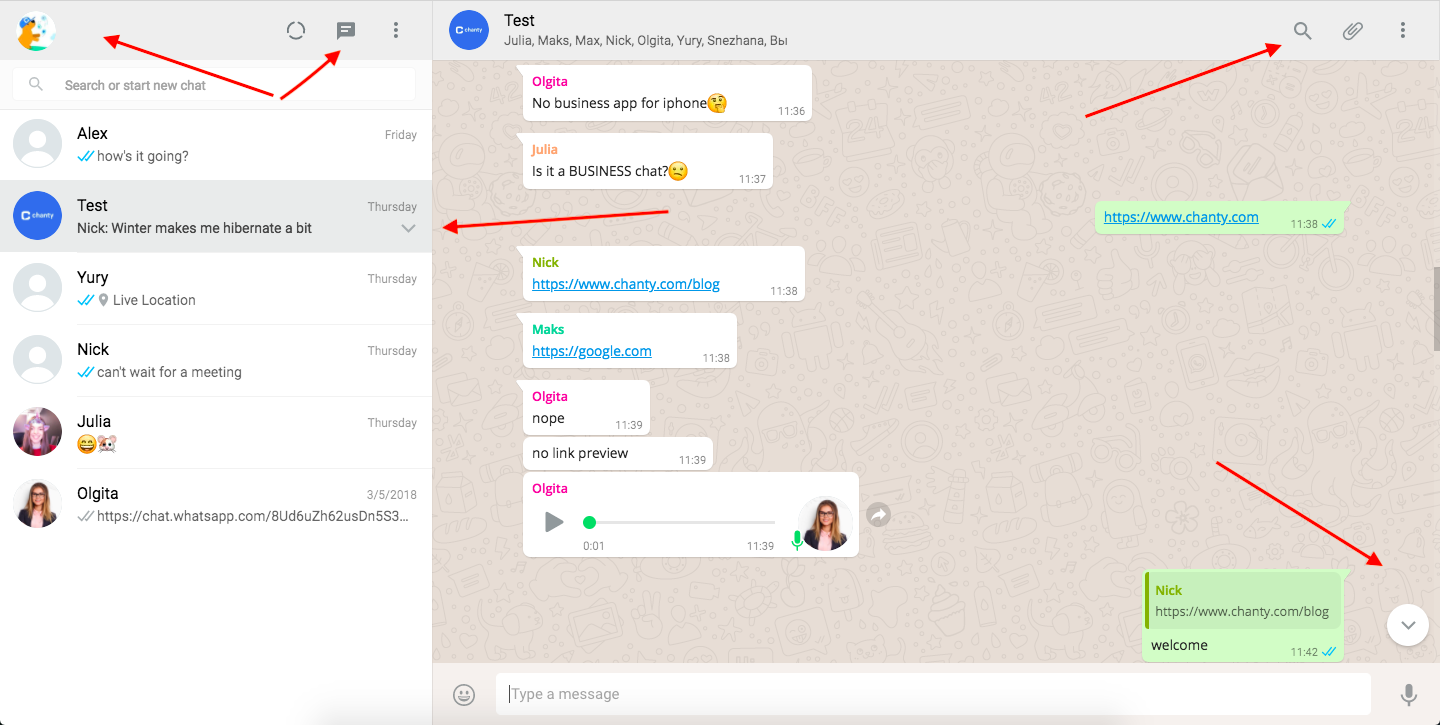
Task: Open the chat with Yury
Action: [216, 287]
